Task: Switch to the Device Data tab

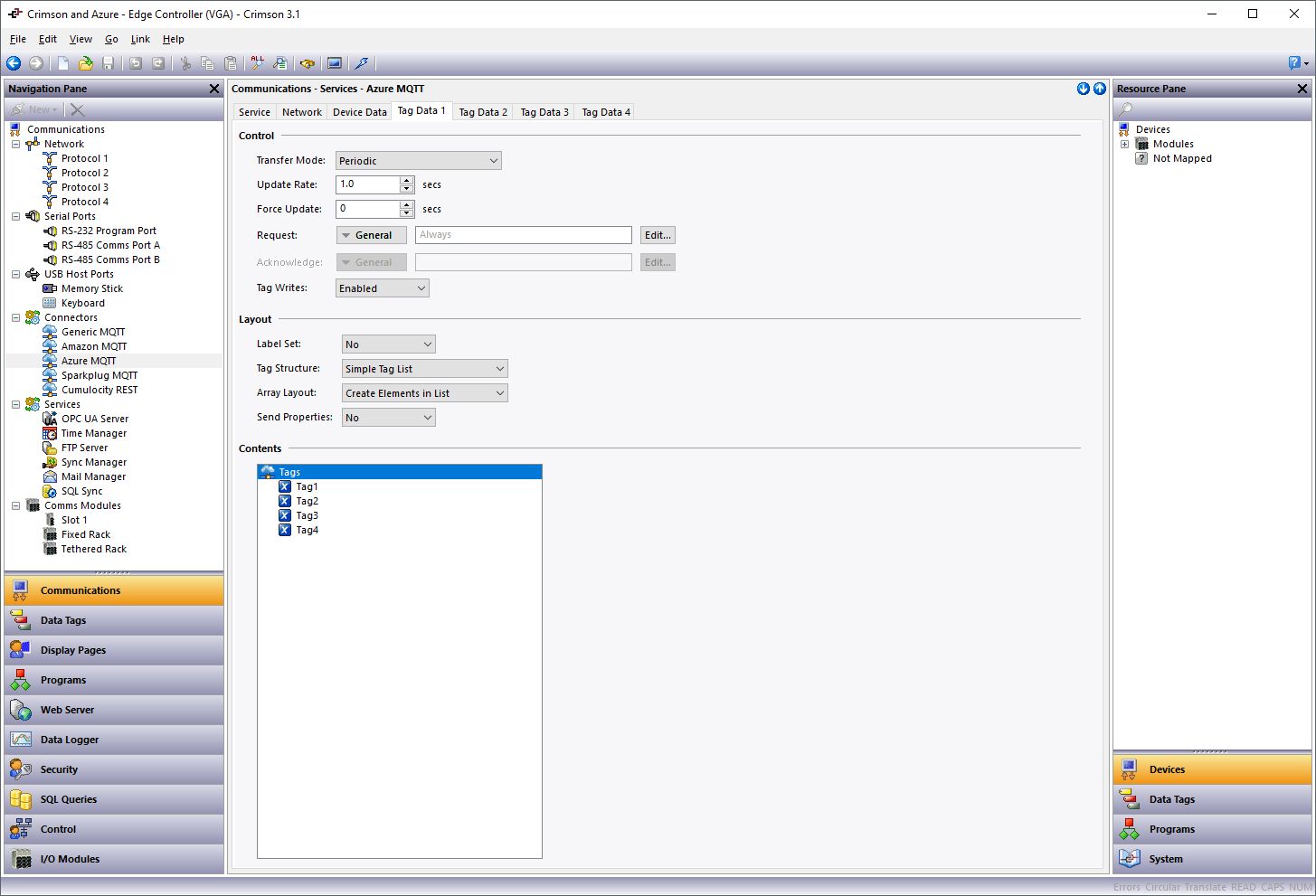Action: coord(360,112)
